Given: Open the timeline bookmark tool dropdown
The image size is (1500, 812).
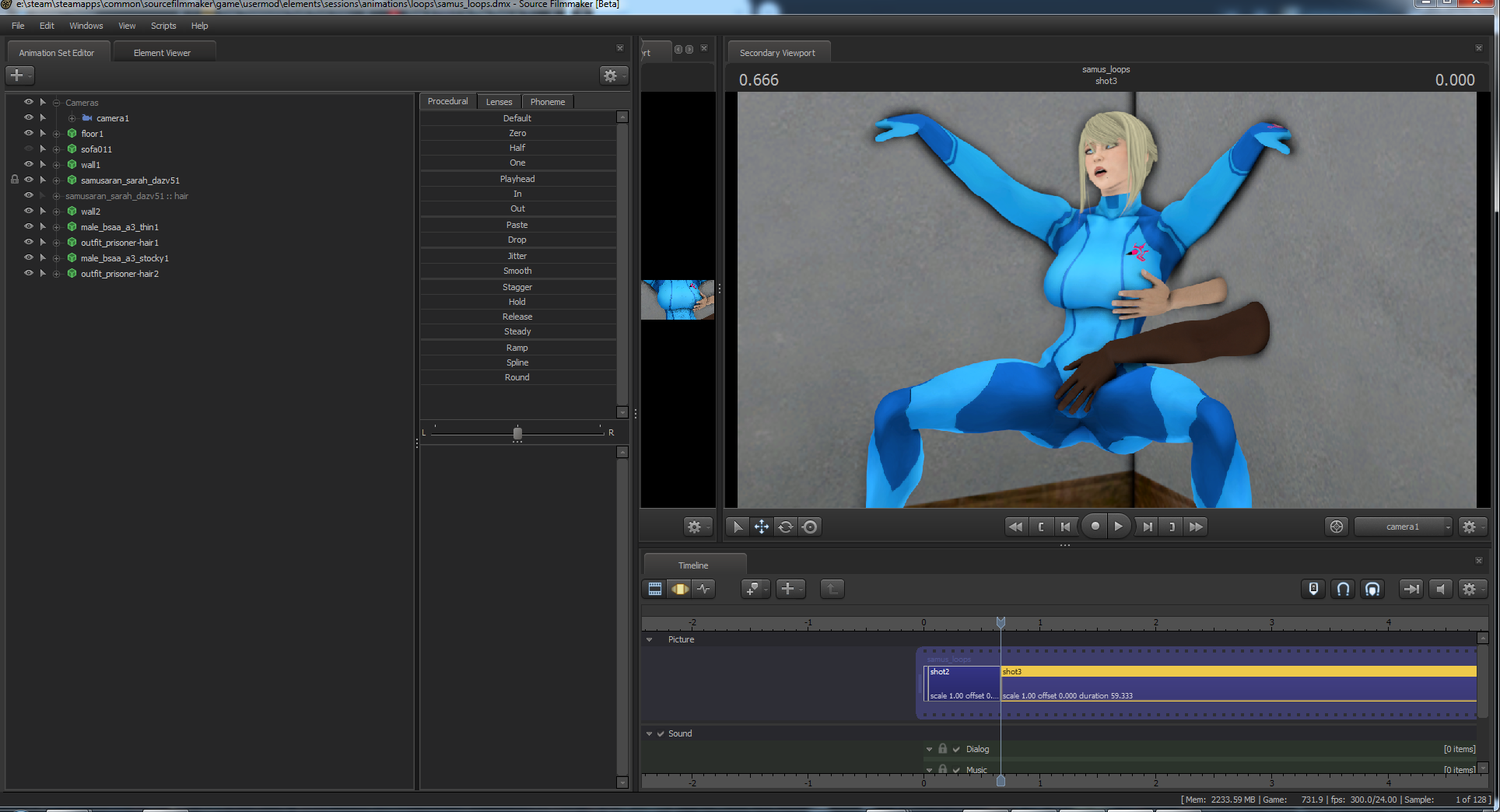Looking at the screenshot, I should [x=755, y=589].
